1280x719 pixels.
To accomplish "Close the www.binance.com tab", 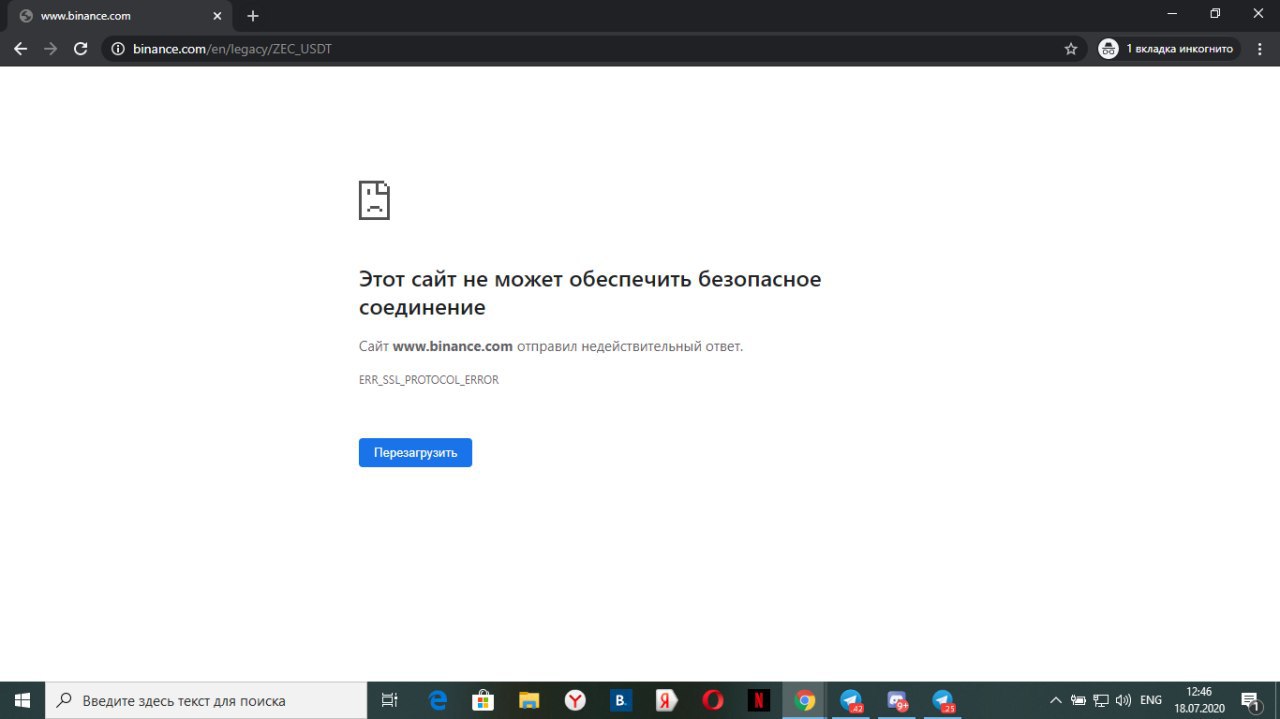I will tap(218, 16).
